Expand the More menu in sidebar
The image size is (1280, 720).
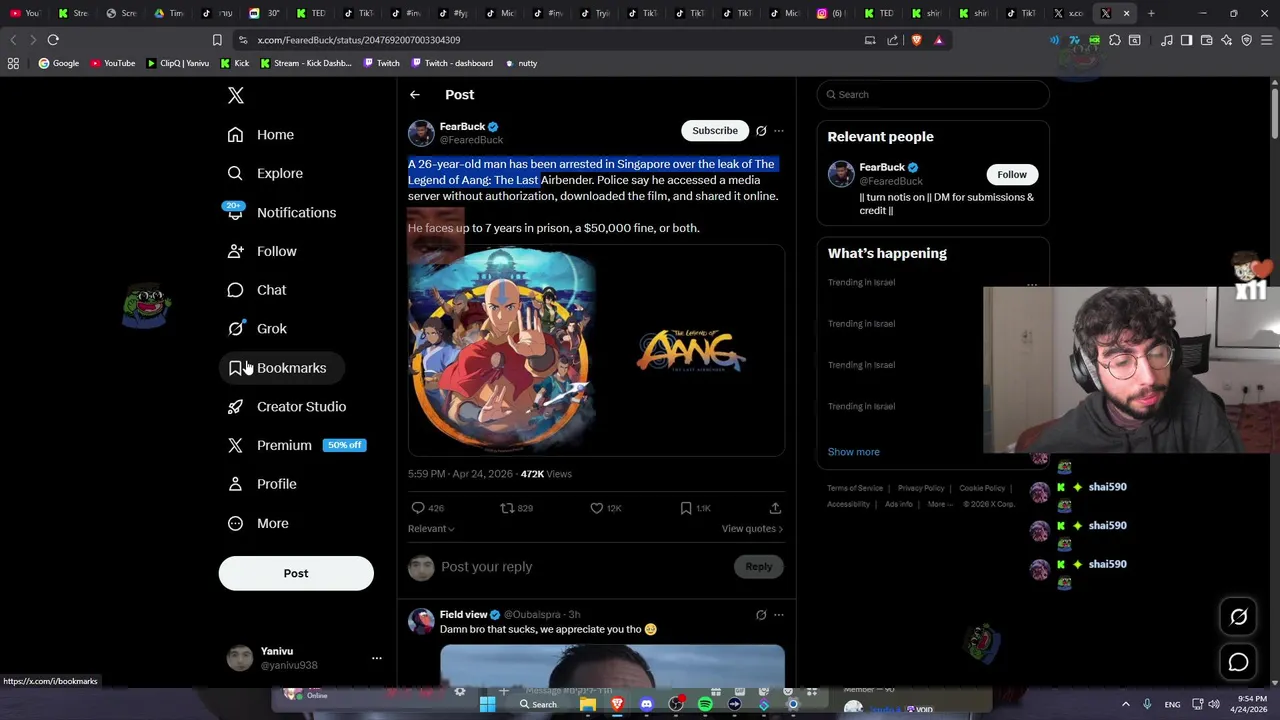coord(258,523)
